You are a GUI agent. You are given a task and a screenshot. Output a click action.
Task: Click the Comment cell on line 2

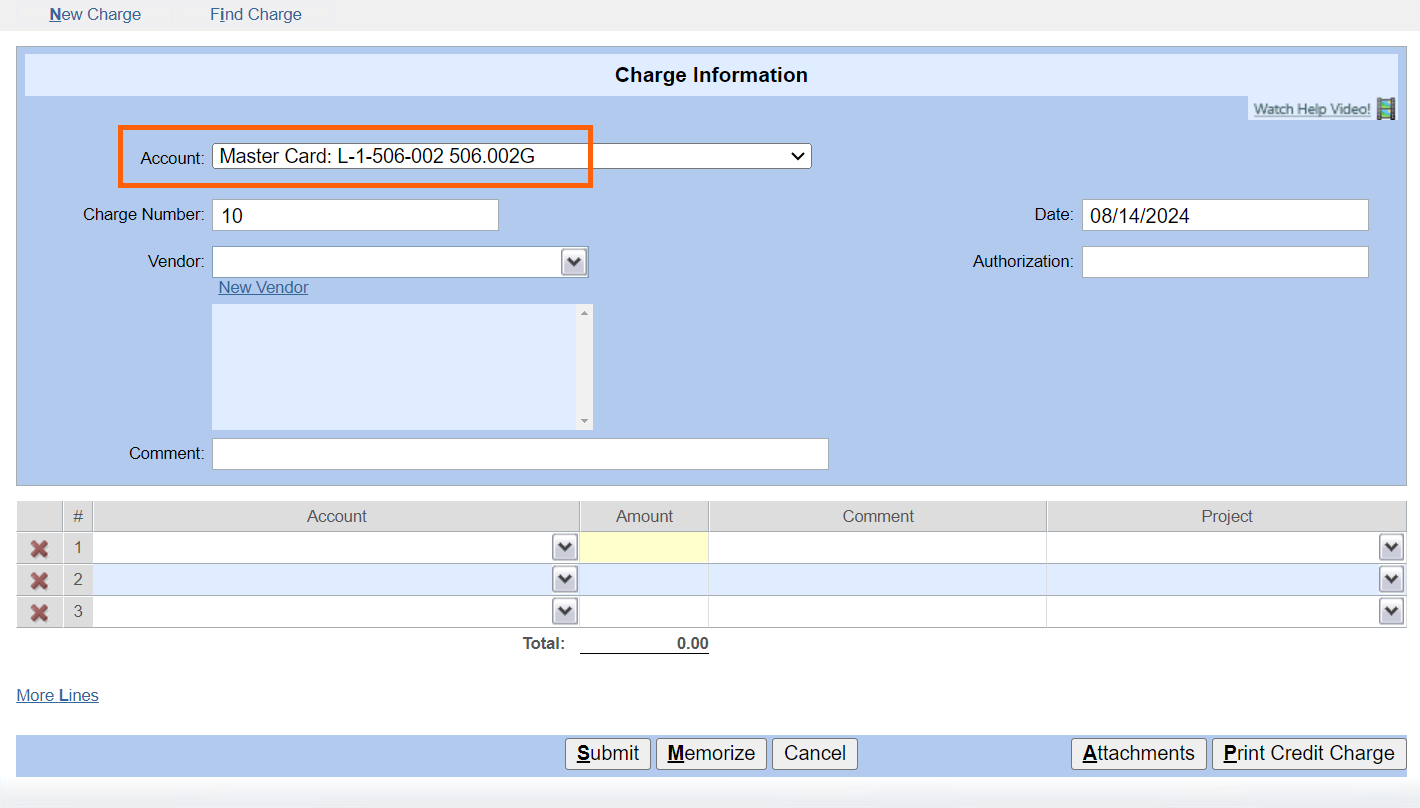tap(877, 580)
